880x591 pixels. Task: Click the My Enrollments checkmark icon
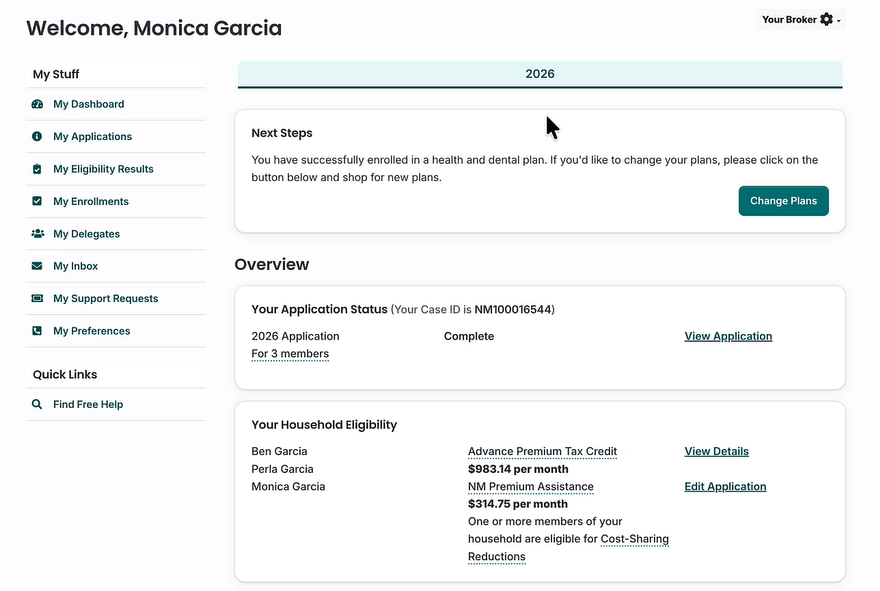37,202
